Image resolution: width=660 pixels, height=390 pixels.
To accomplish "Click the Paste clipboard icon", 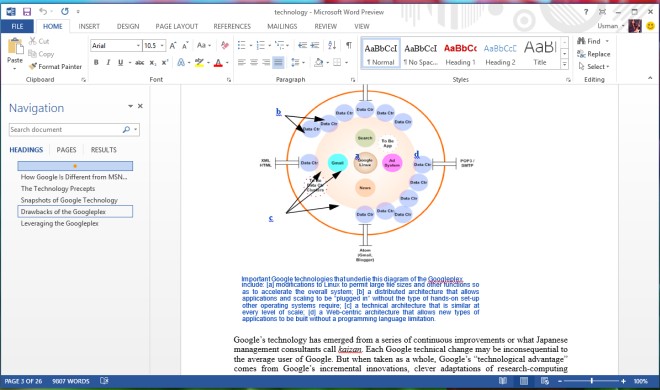I will [x=15, y=46].
